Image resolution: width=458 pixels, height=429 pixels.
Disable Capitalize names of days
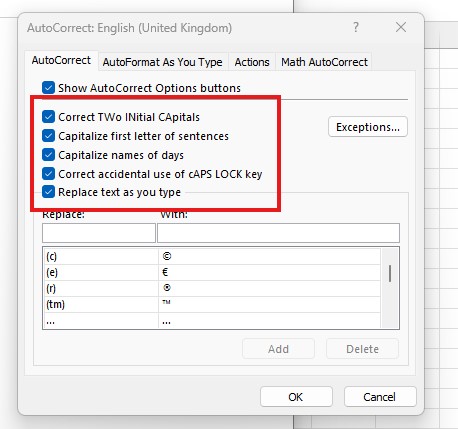pos(48,155)
